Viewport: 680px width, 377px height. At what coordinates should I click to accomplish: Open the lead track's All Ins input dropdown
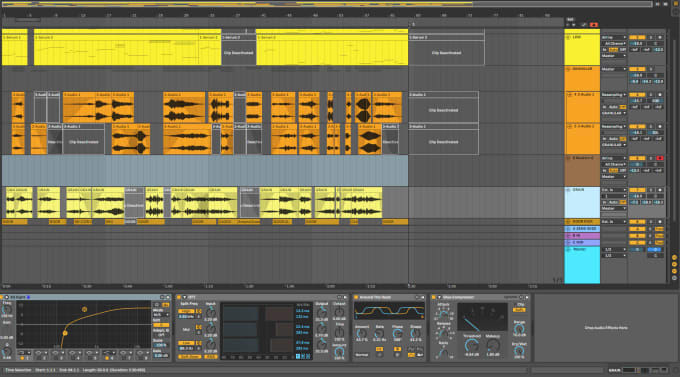tap(614, 37)
